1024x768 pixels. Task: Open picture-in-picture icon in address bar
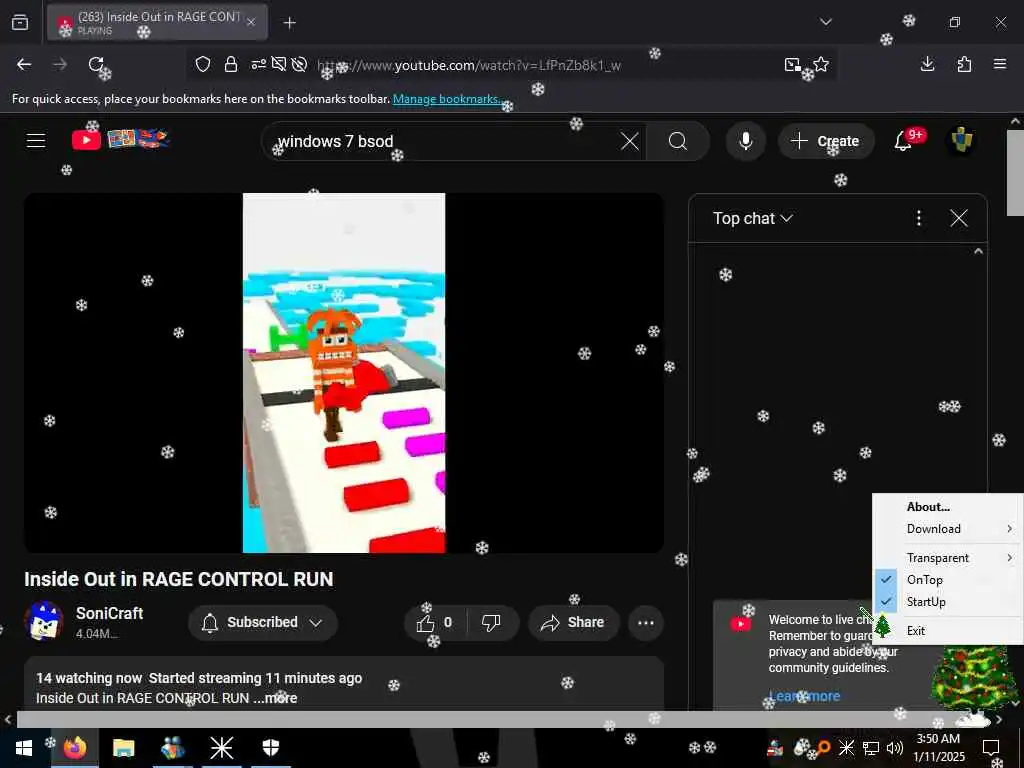pyautogui.click(x=792, y=64)
